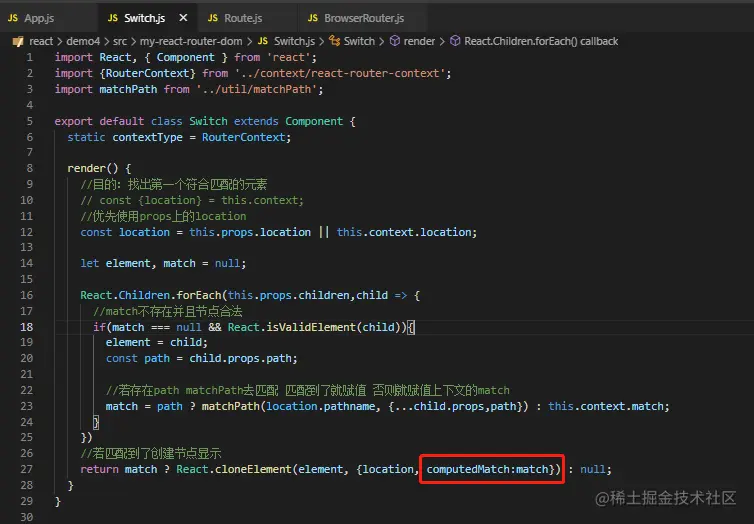754x524 pixels.
Task: Click the render method cube icon
Action: pos(395,41)
